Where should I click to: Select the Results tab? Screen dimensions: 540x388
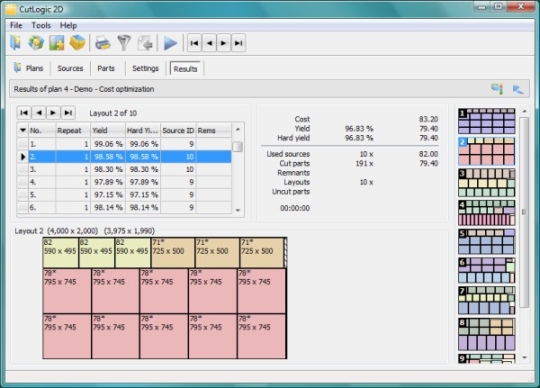click(x=185, y=69)
